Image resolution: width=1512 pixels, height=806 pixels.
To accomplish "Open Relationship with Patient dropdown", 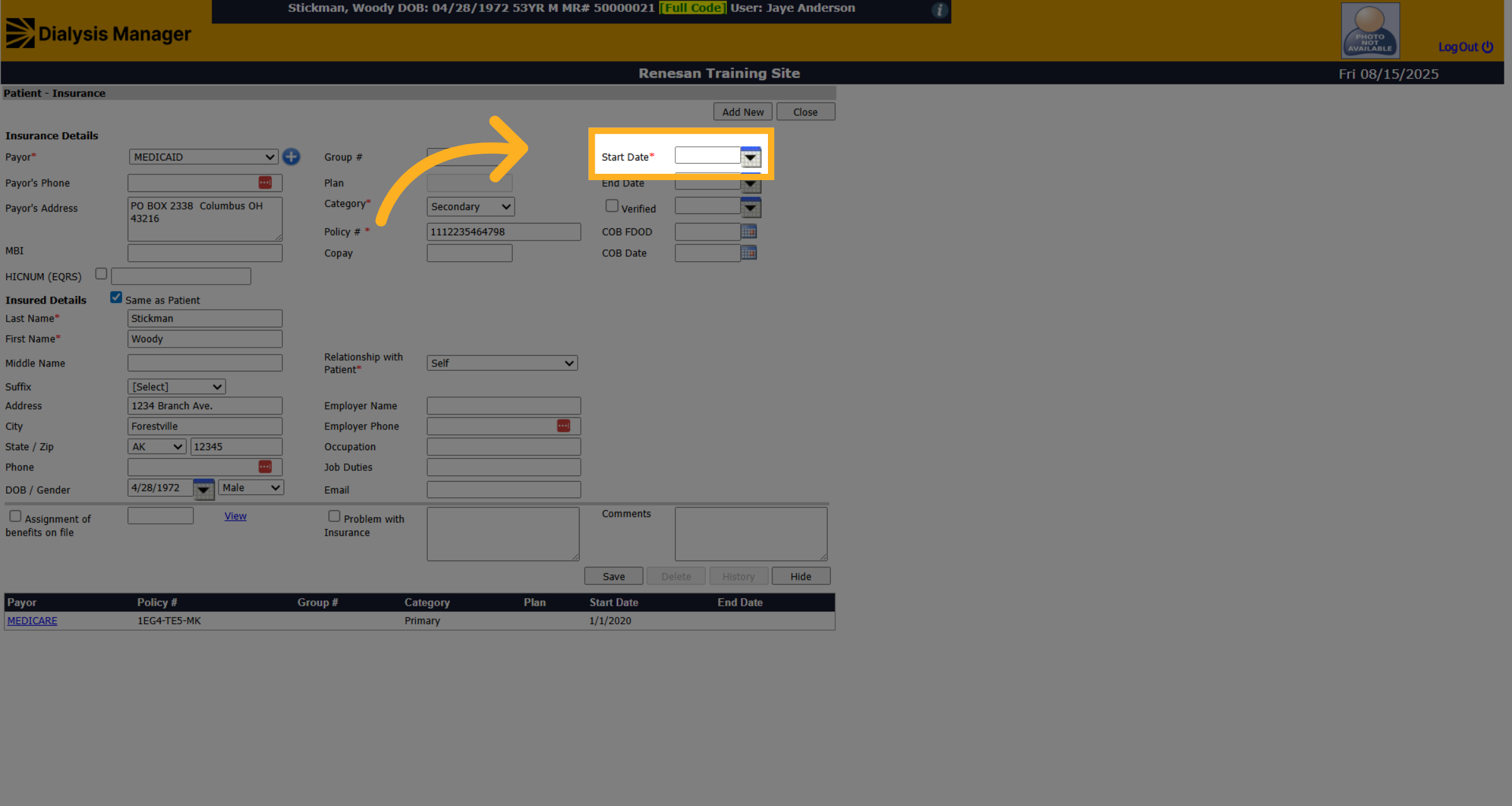I will pyautogui.click(x=502, y=363).
